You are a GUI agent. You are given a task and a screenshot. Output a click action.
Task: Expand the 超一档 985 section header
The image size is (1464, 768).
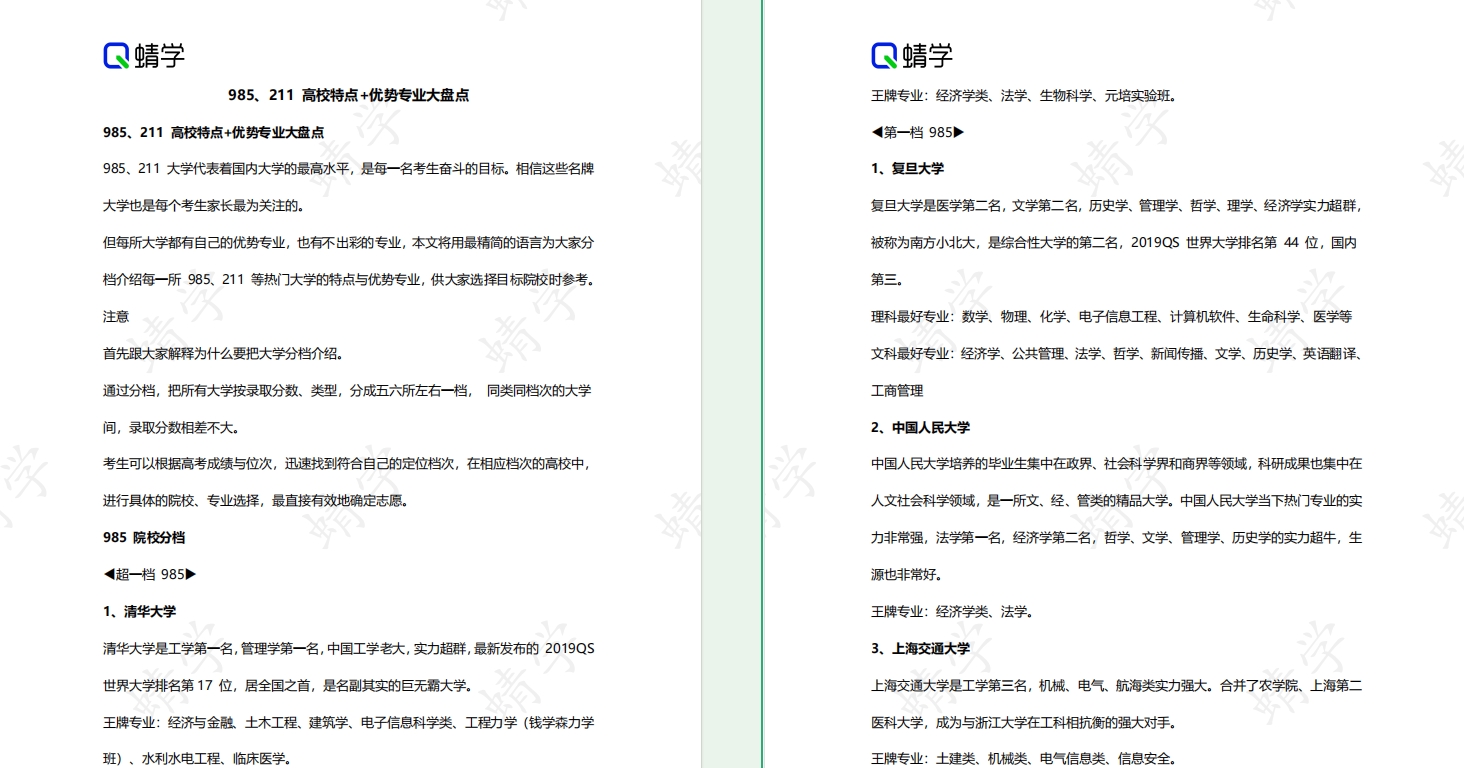[x=149, y=574]
